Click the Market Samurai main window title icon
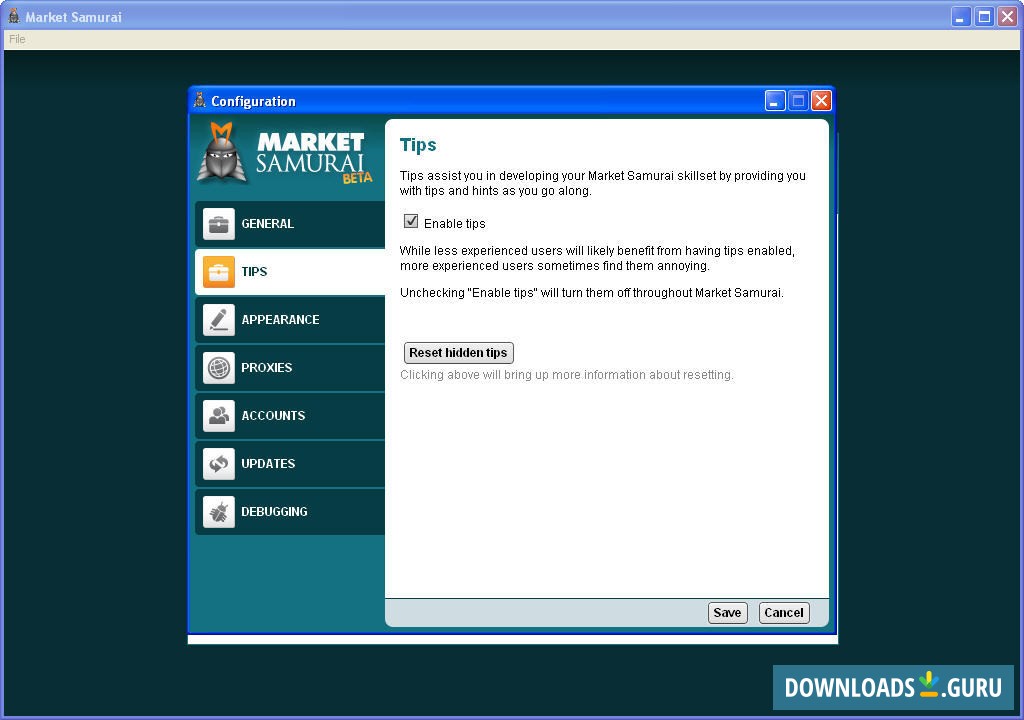The width and height of the screenshot is (1024, 720). point(14,16)
